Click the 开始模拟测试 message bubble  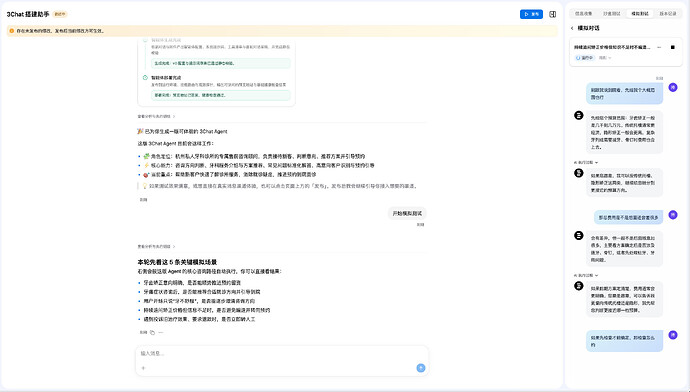[x=407, y=213]
